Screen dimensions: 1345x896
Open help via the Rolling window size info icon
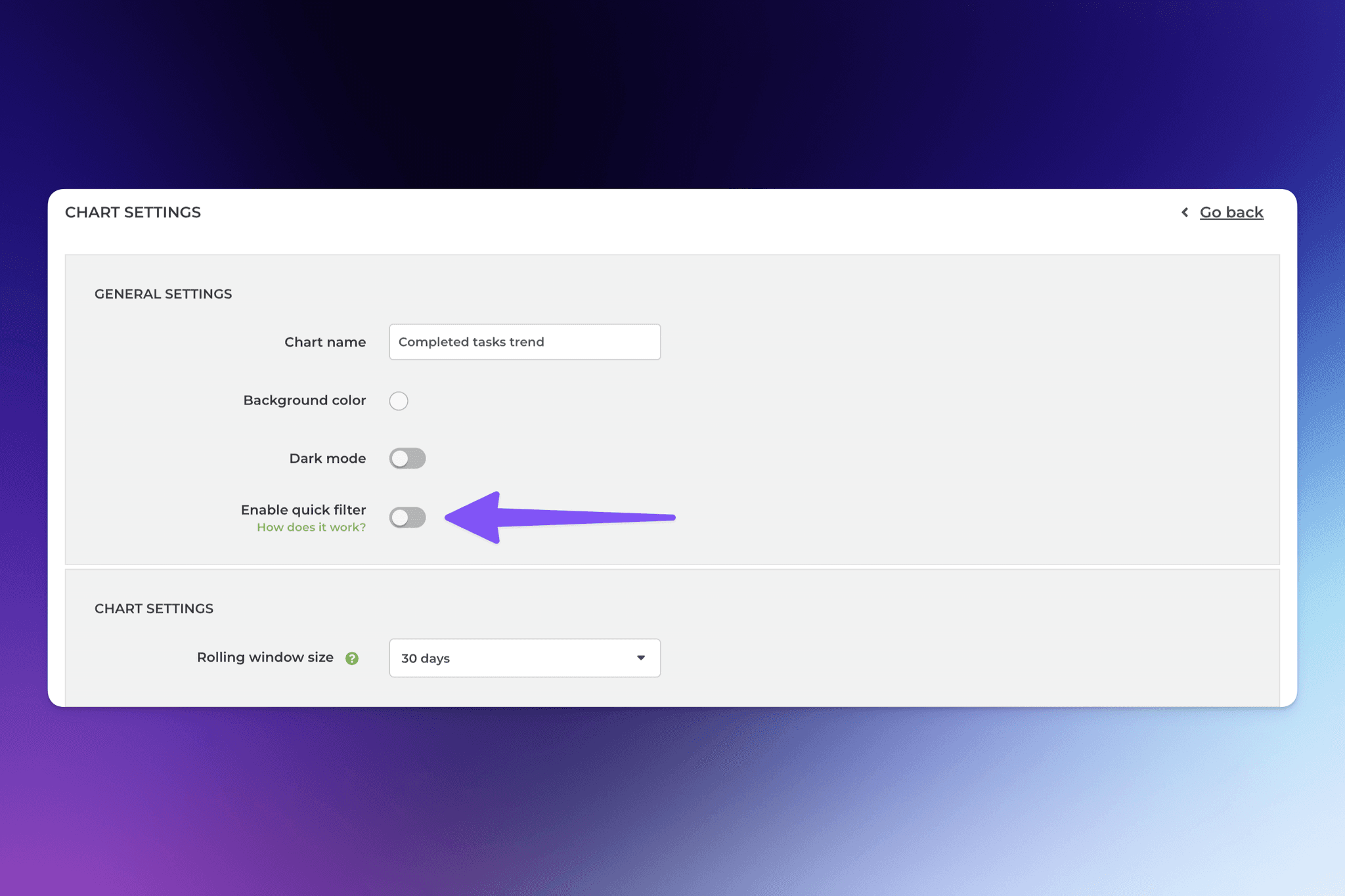click(352, 658)
